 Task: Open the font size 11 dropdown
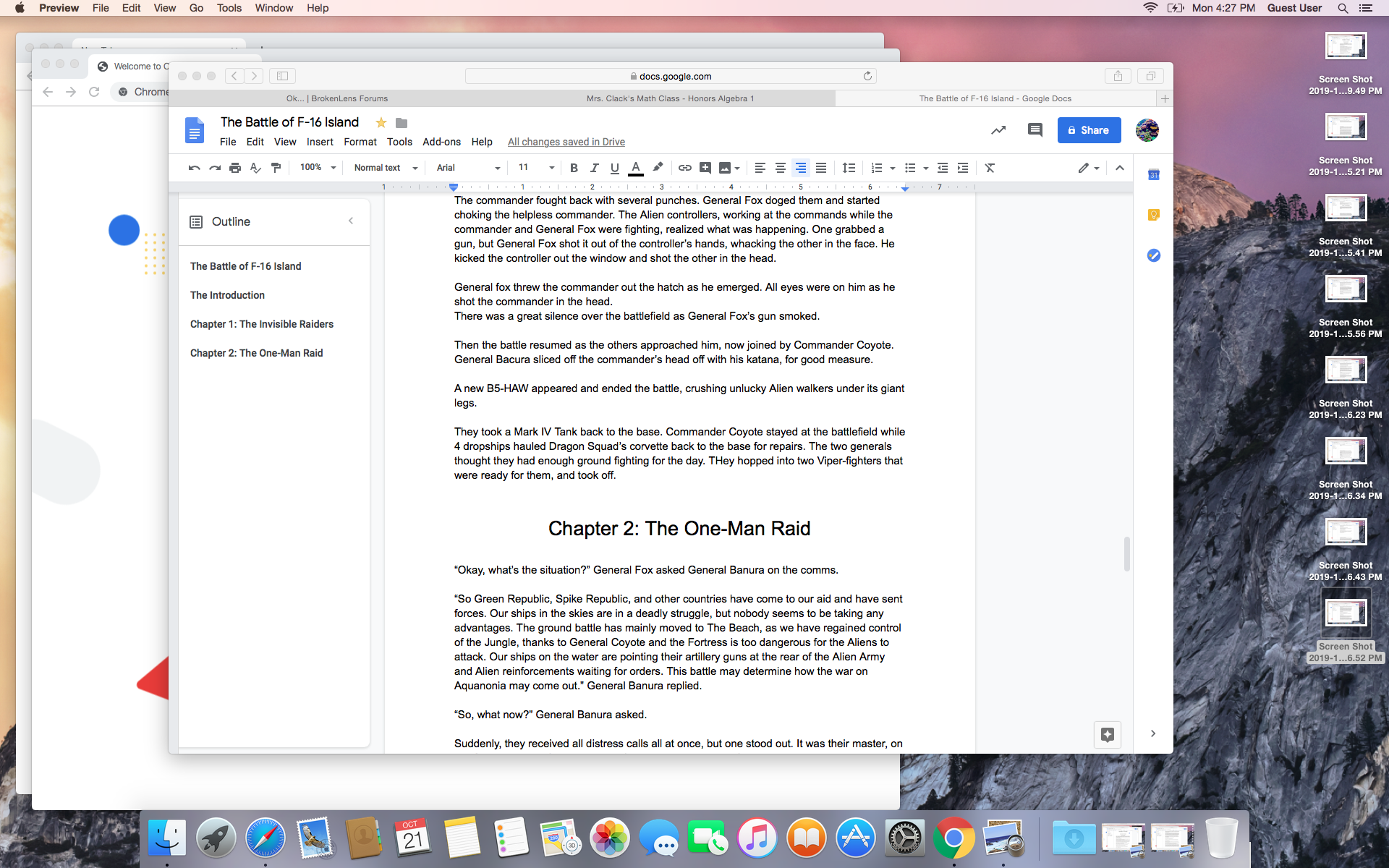536,168
